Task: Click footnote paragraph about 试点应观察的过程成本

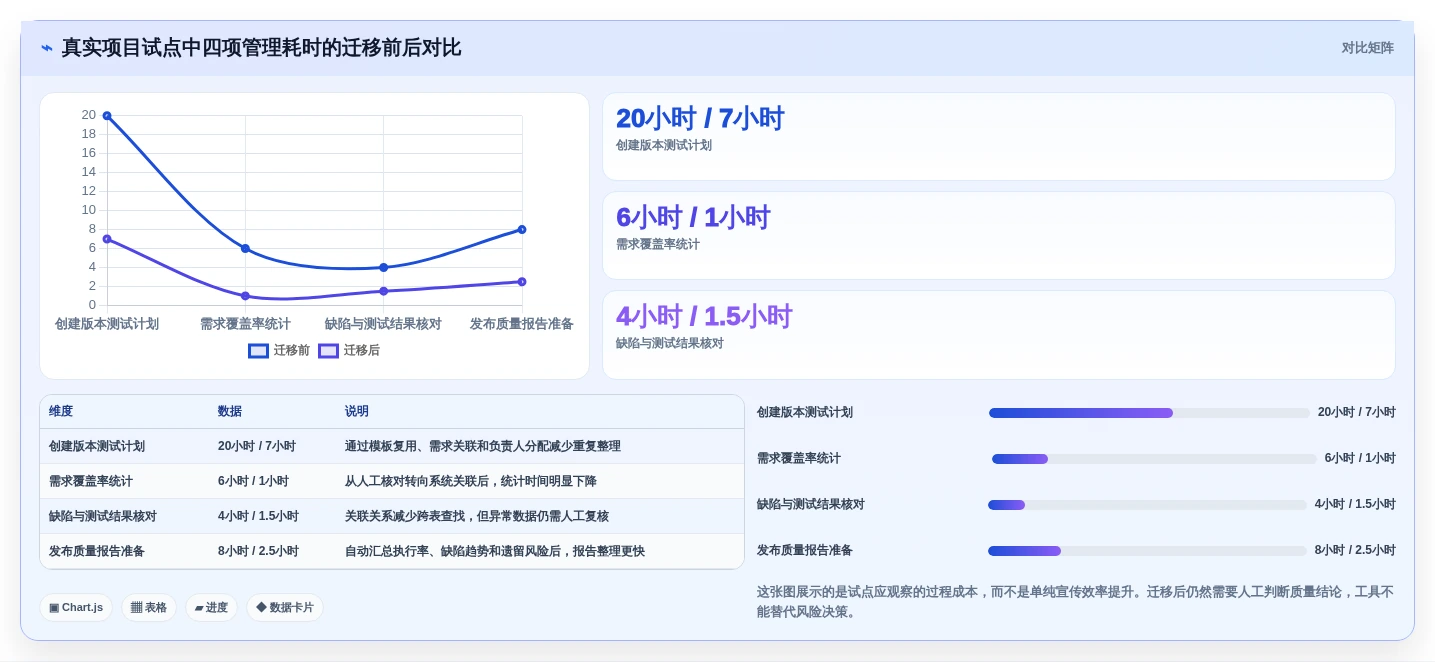Action: [1075, 602]
